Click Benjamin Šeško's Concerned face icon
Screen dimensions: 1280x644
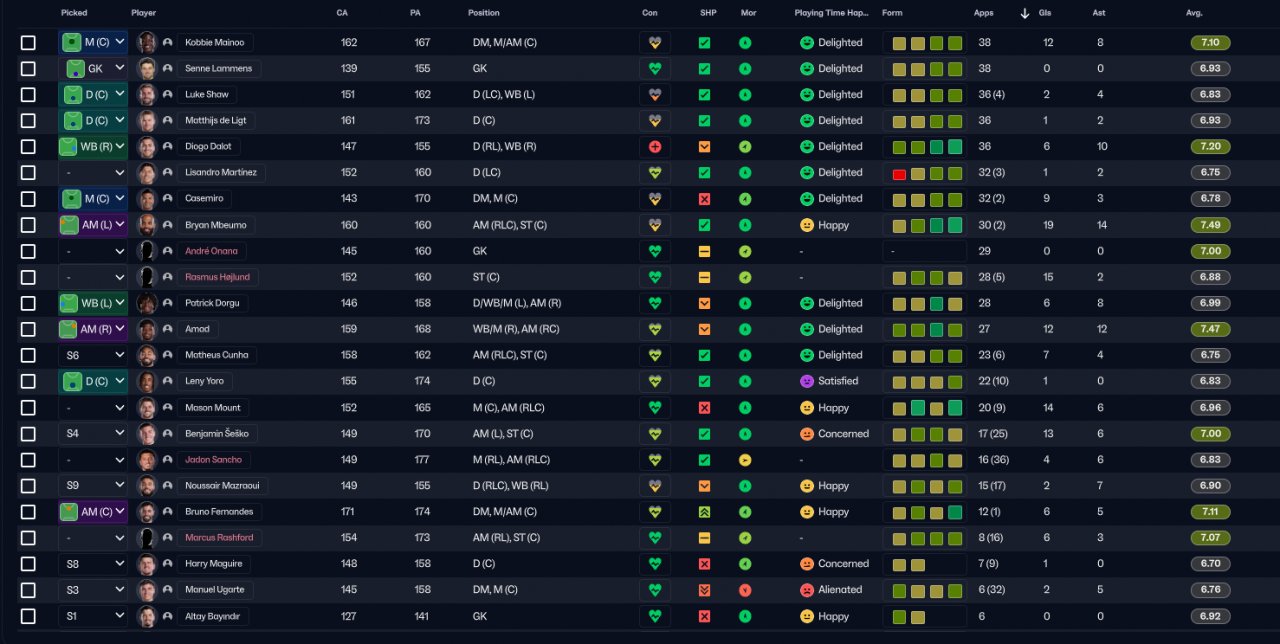coord(807,434)
